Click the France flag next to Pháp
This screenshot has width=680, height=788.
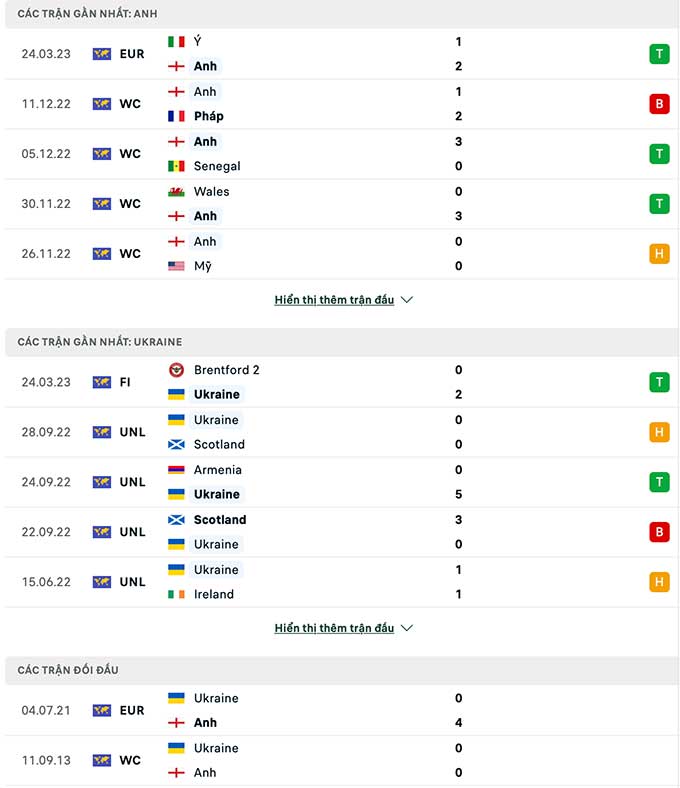(x=176, y=117)
